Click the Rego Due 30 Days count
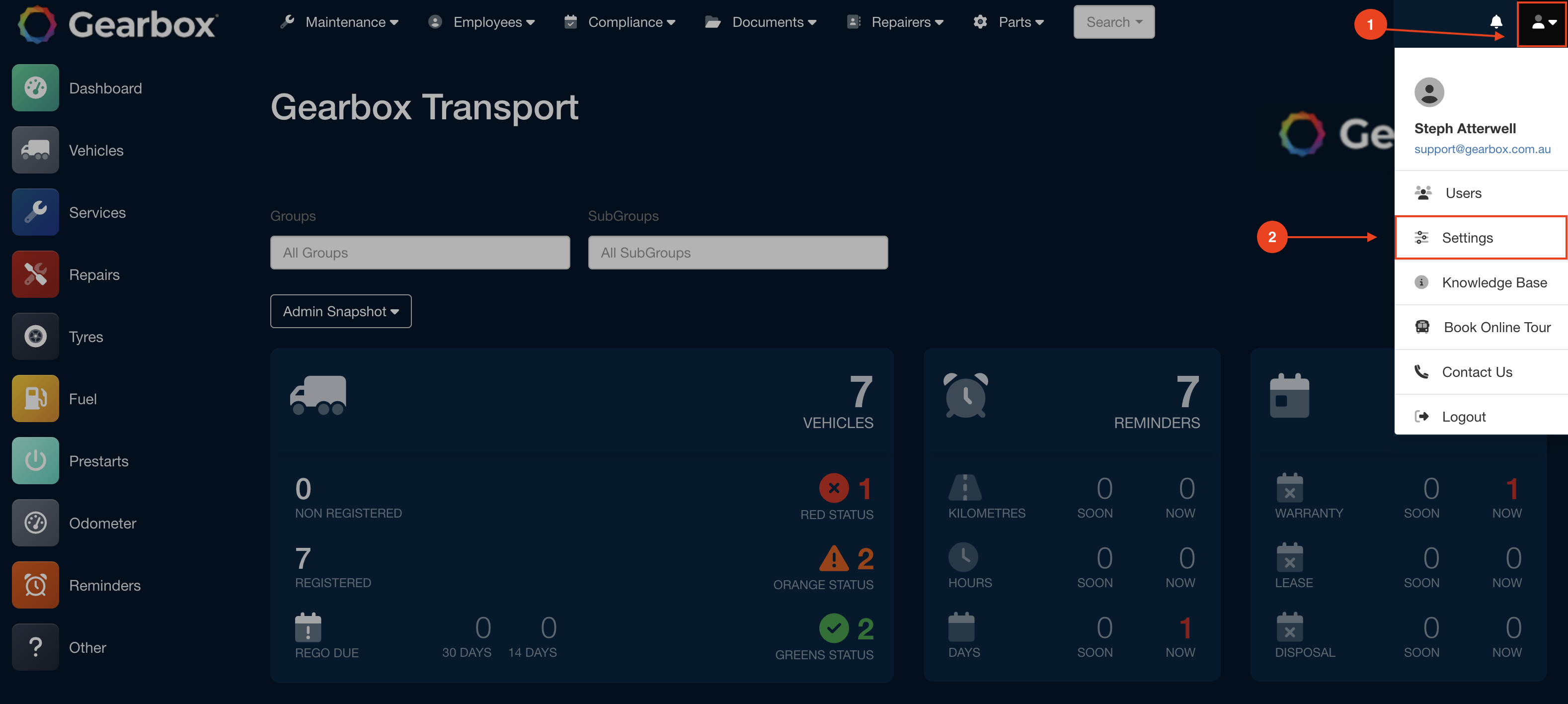 coord(483,628)
